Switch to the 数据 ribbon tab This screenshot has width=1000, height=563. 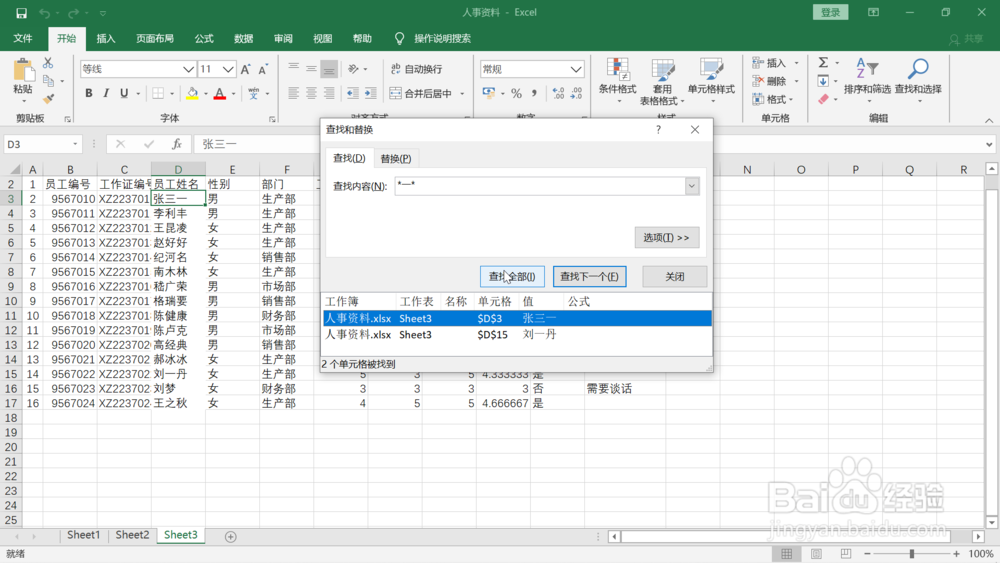(x=244, y=38)
